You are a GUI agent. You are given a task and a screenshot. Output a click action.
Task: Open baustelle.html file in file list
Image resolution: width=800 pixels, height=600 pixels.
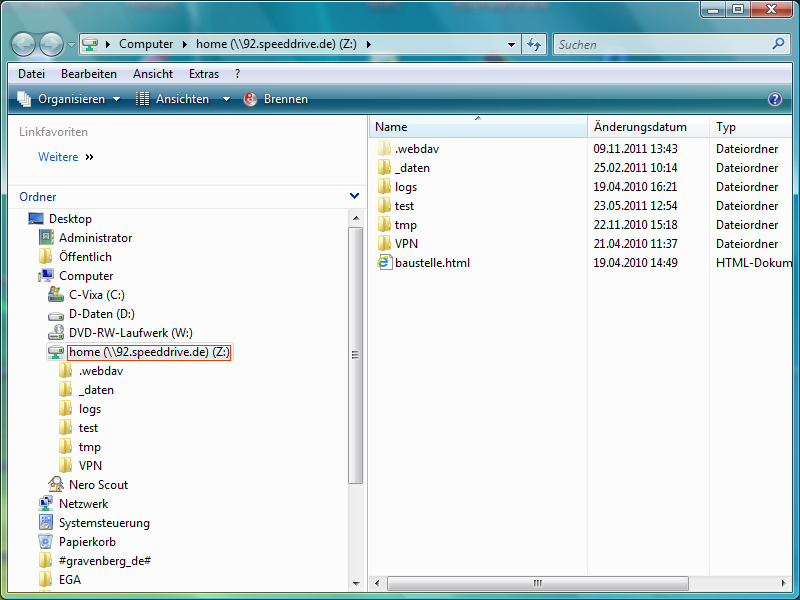(431, 263)
